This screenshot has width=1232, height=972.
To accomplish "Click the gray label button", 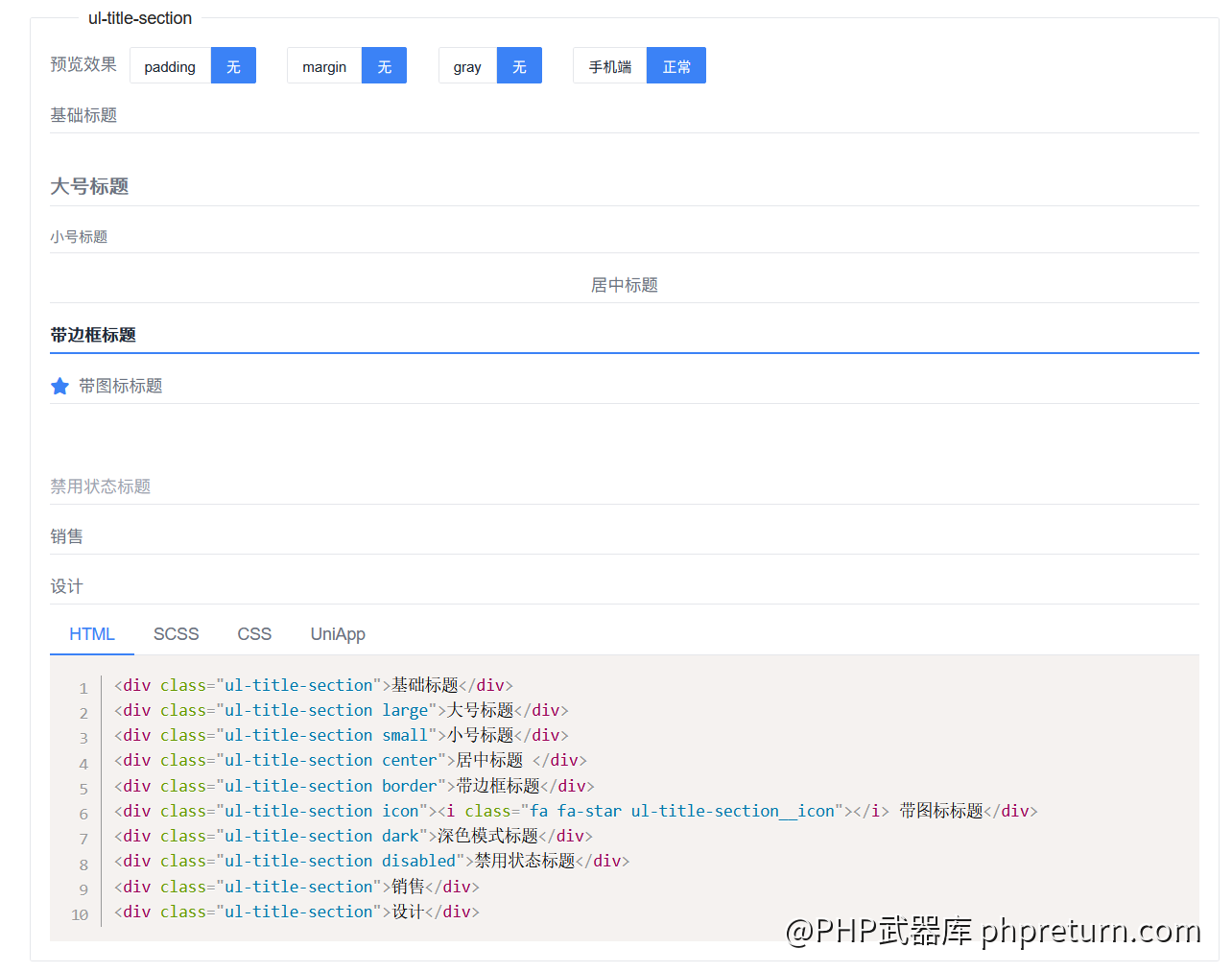I will pyautogui.click(x=467, y=66).
